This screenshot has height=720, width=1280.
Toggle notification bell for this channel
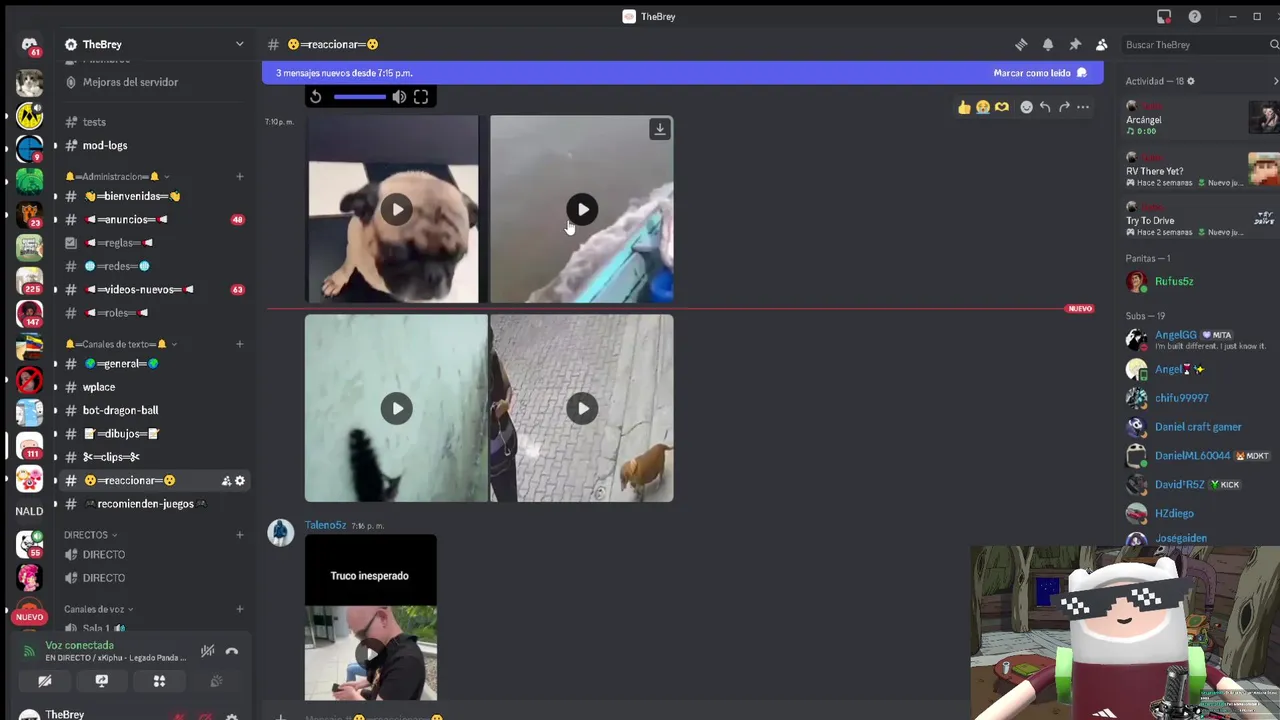[1048, 45]
